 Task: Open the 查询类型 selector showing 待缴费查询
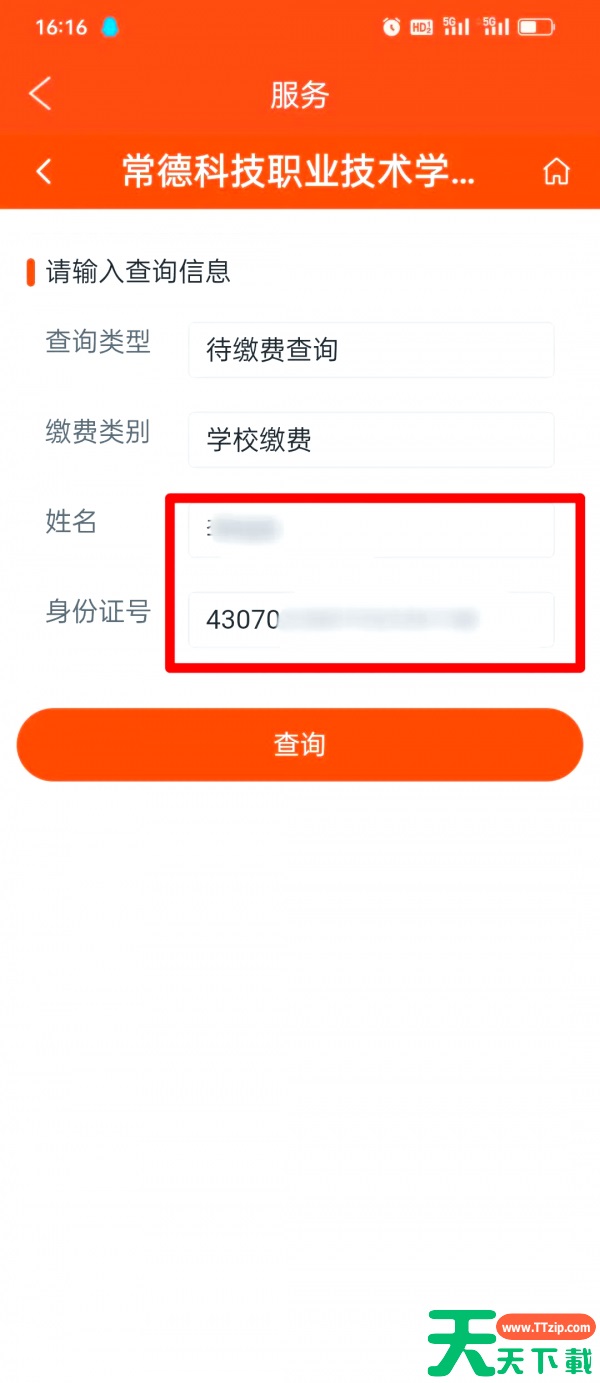[370, 350]
